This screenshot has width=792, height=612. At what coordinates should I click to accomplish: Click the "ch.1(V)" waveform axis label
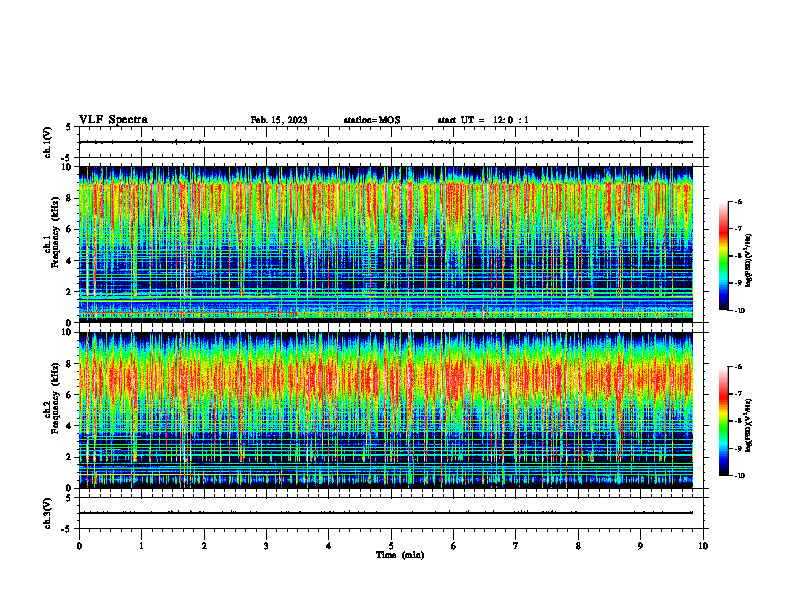pyautogui.click(x=48, y=142)
